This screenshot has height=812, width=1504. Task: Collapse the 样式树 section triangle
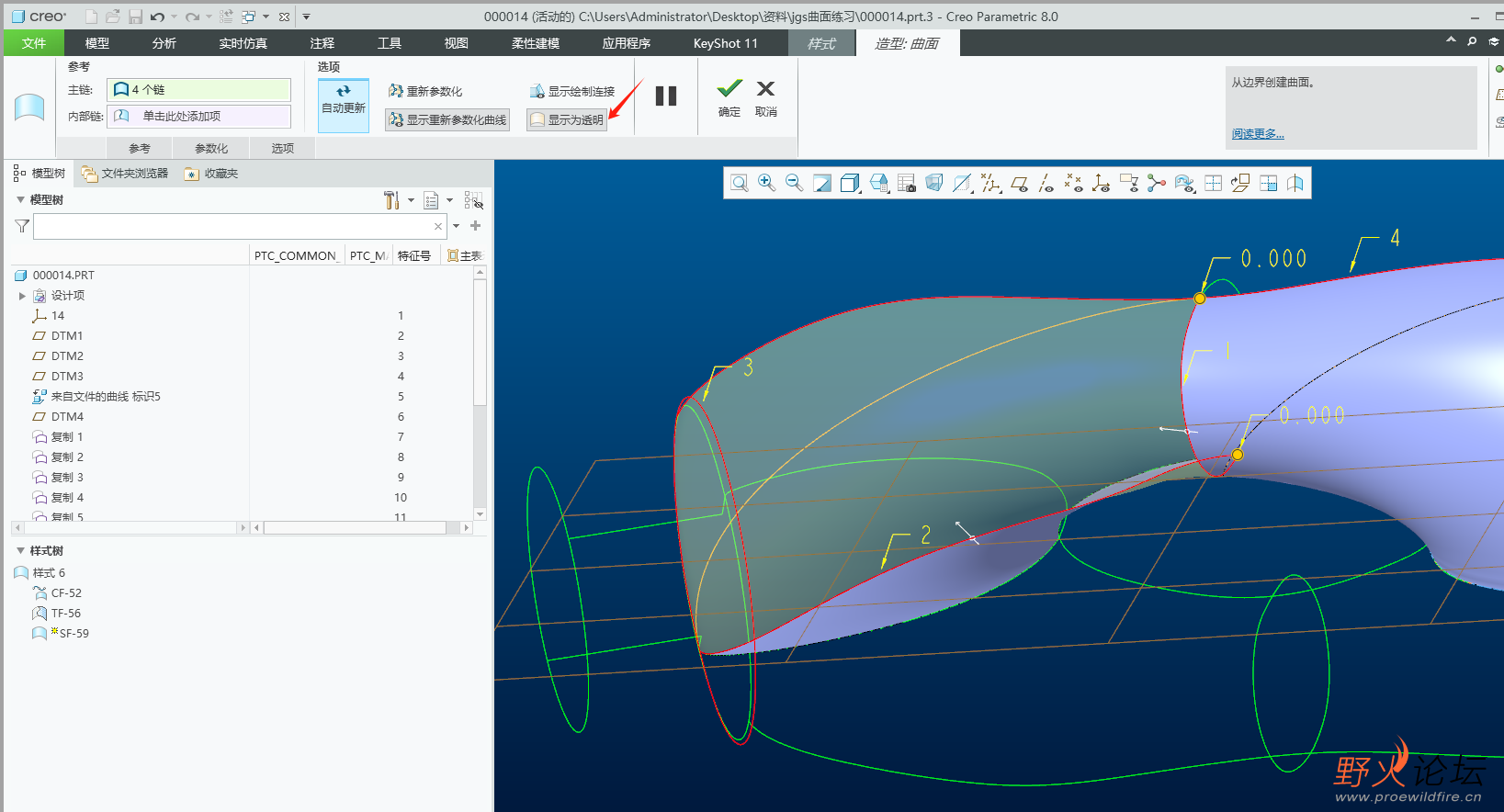20,550
